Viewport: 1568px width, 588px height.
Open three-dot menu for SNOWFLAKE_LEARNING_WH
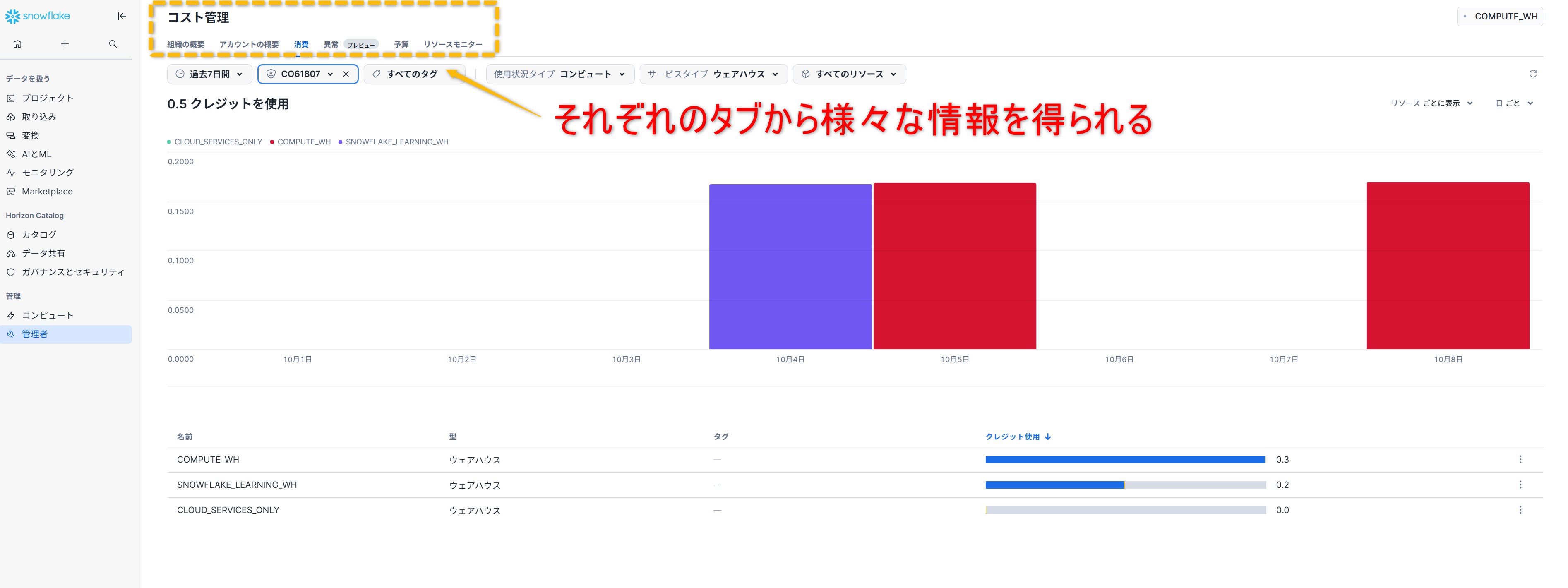coord(1520,485)
